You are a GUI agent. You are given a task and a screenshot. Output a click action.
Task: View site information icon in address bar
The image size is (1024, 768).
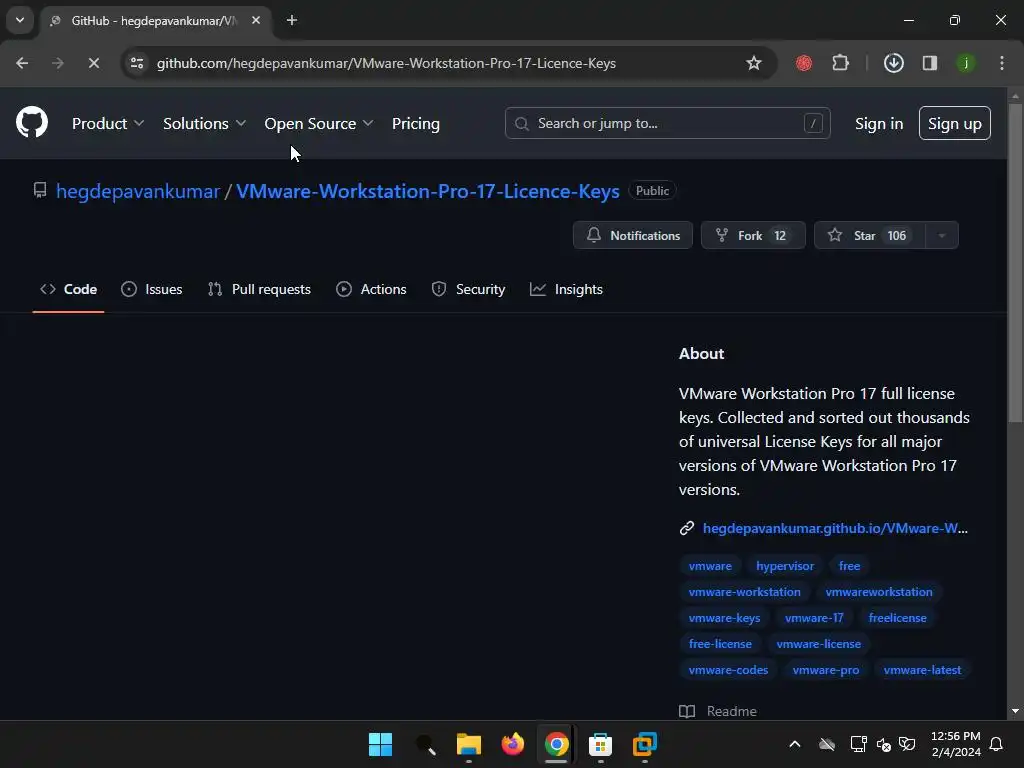click(137, 63)
